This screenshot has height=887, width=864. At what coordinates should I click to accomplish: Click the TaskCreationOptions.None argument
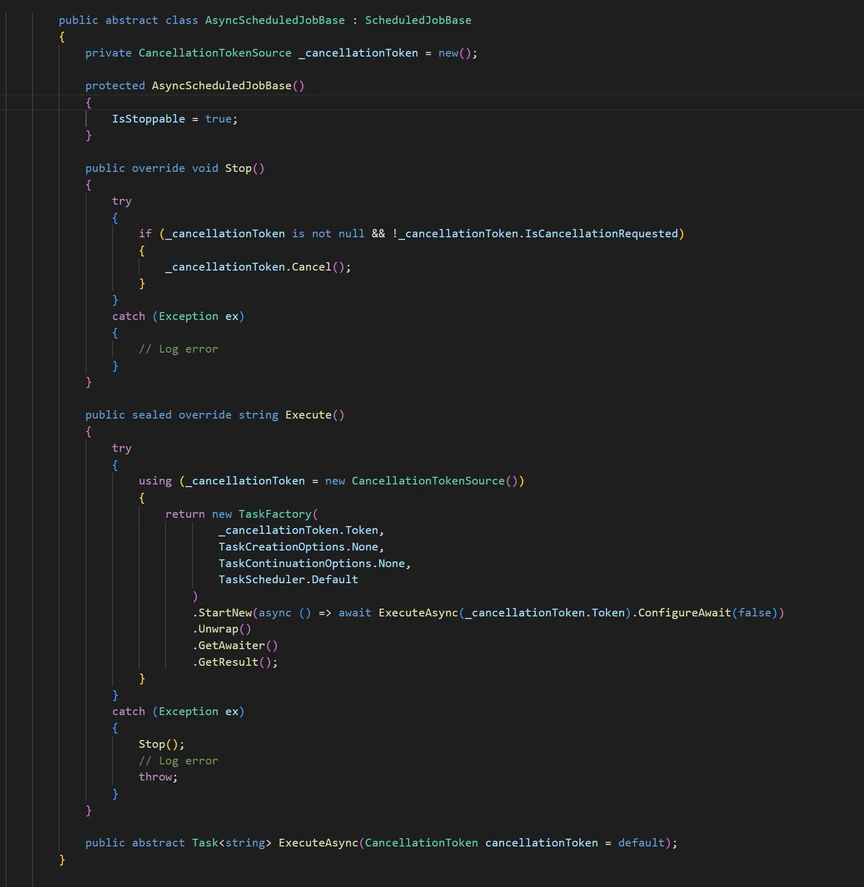(300, 547)
